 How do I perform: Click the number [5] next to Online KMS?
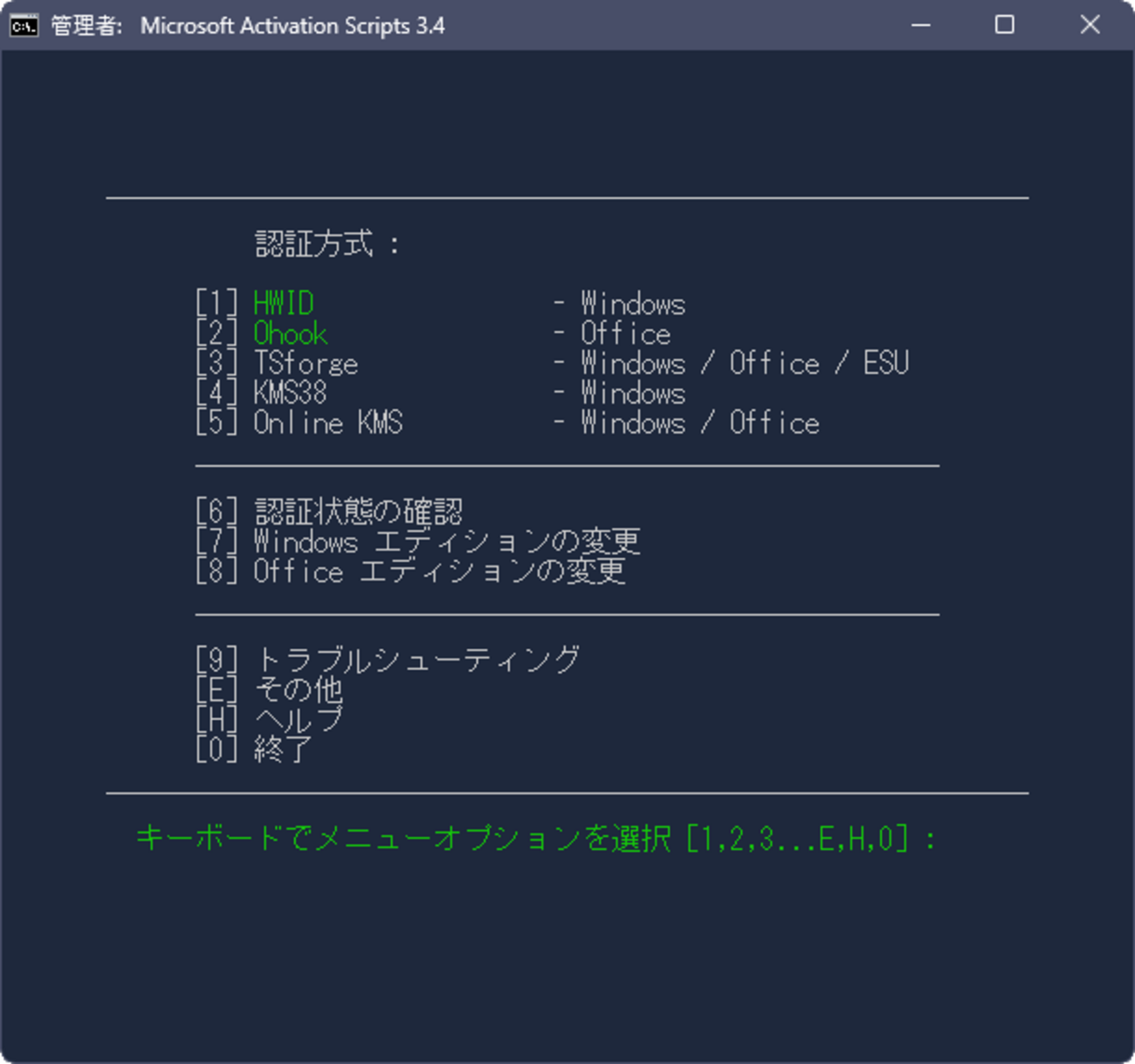217,423
